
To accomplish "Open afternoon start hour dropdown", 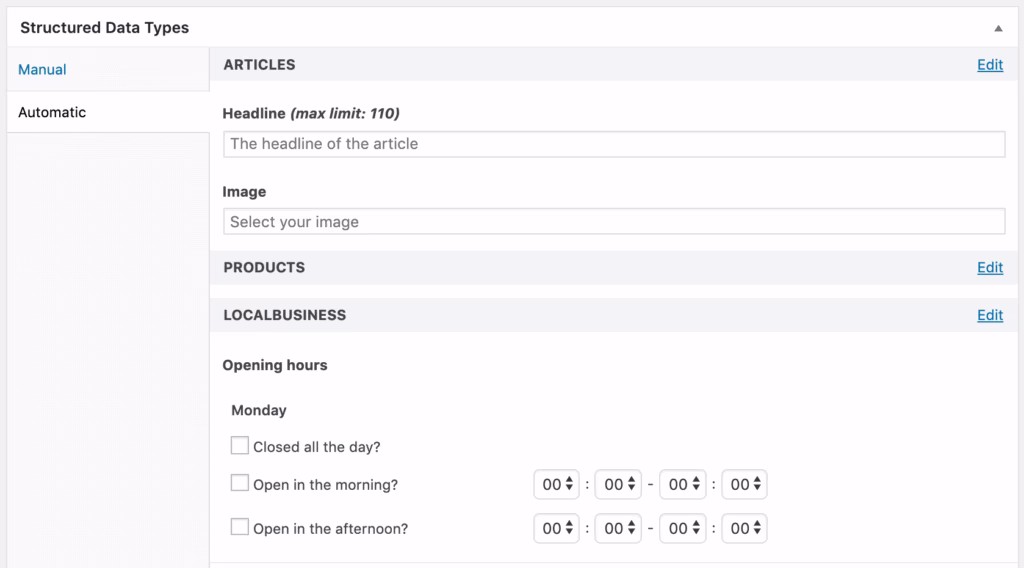I will click(556, 528).
